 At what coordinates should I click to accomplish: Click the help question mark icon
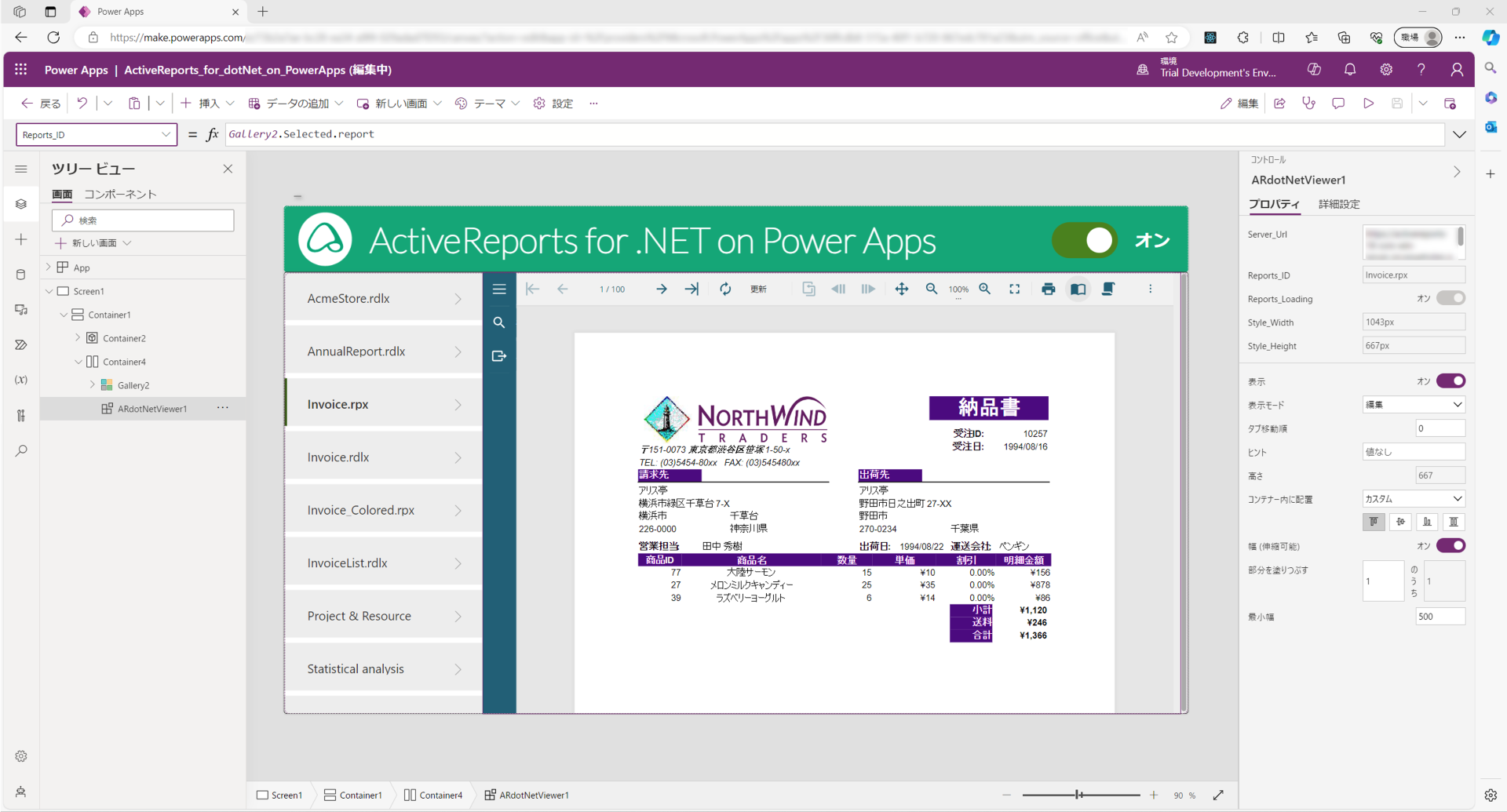pyautogui.click(x=1421, y=69)
